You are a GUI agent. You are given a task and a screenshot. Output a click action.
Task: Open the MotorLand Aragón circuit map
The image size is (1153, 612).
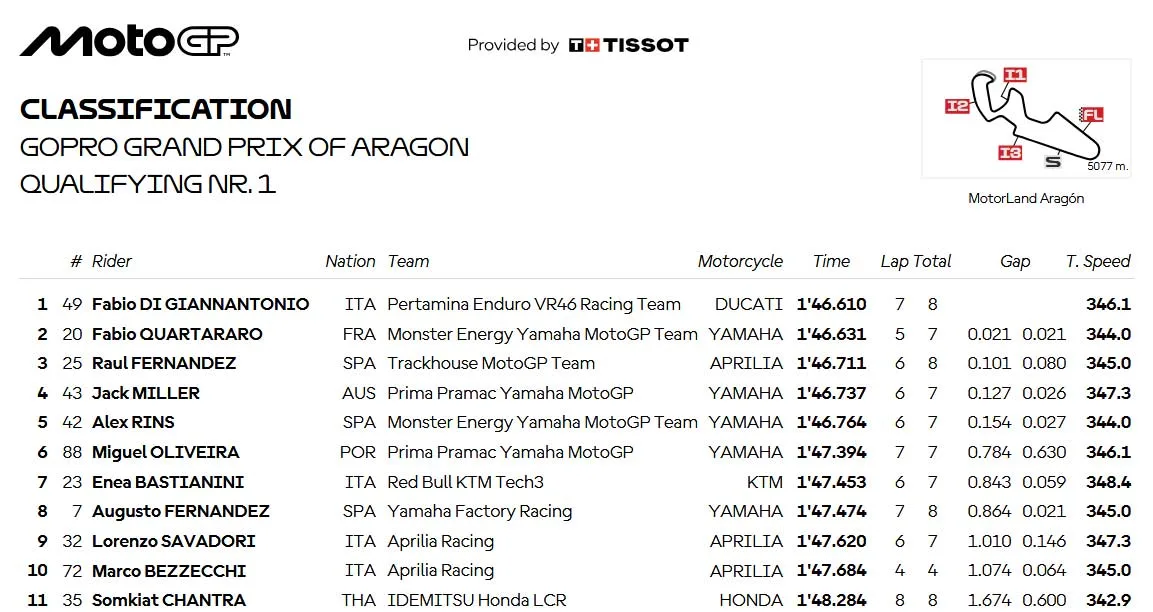coord(1027,118)
